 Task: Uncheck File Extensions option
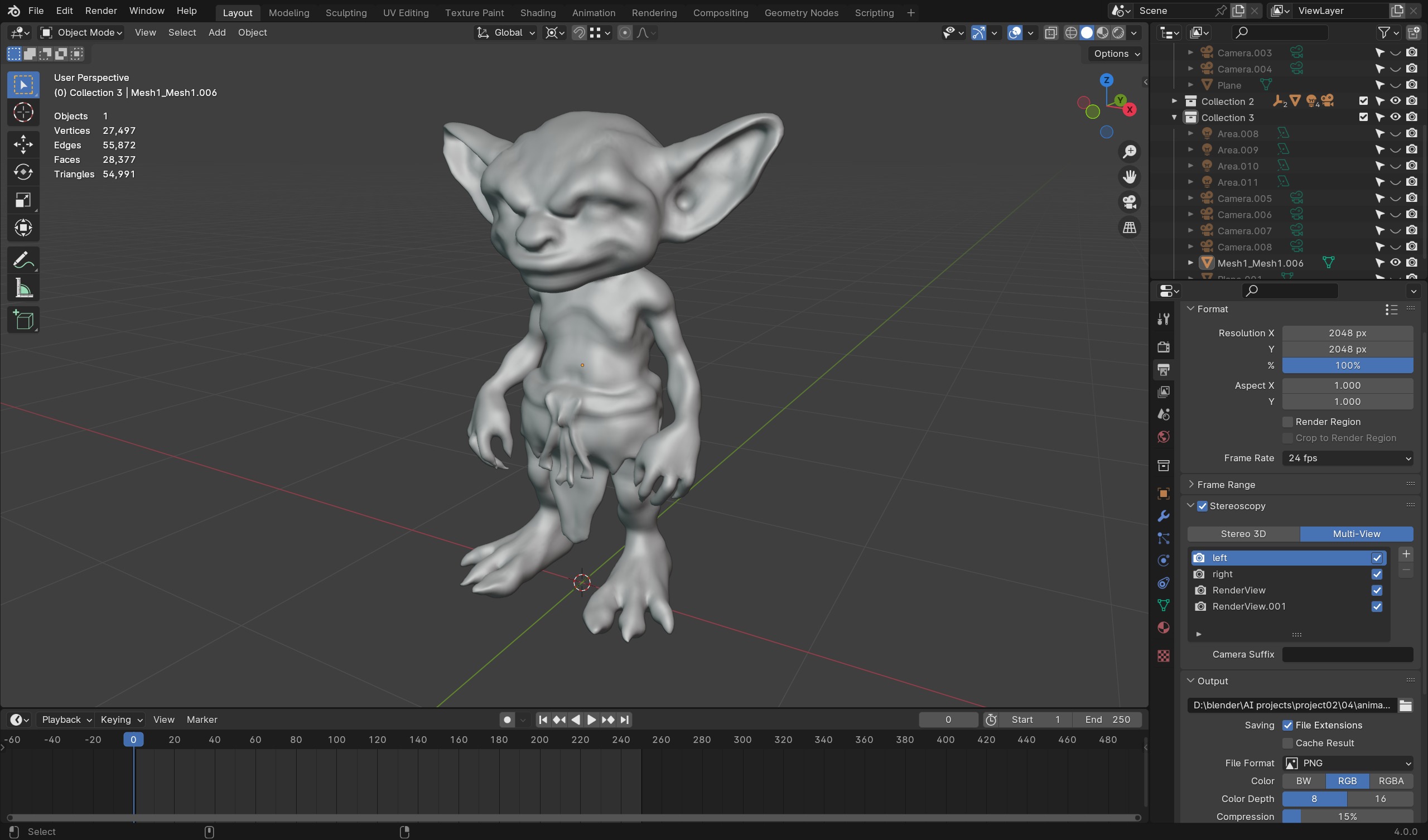tap(1287, 726)
